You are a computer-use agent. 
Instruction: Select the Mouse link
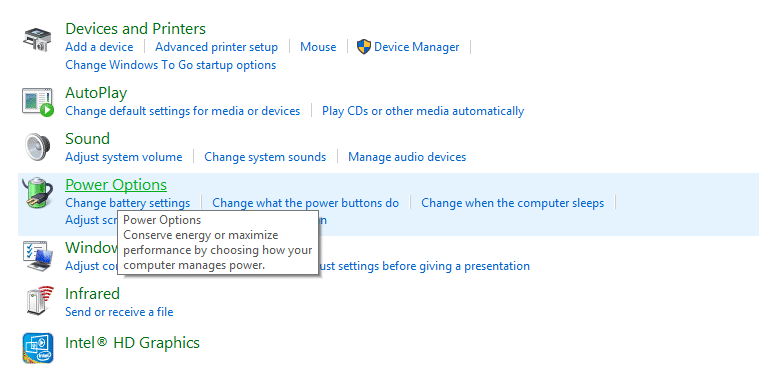pyautogui.click(x=318, y=47)
